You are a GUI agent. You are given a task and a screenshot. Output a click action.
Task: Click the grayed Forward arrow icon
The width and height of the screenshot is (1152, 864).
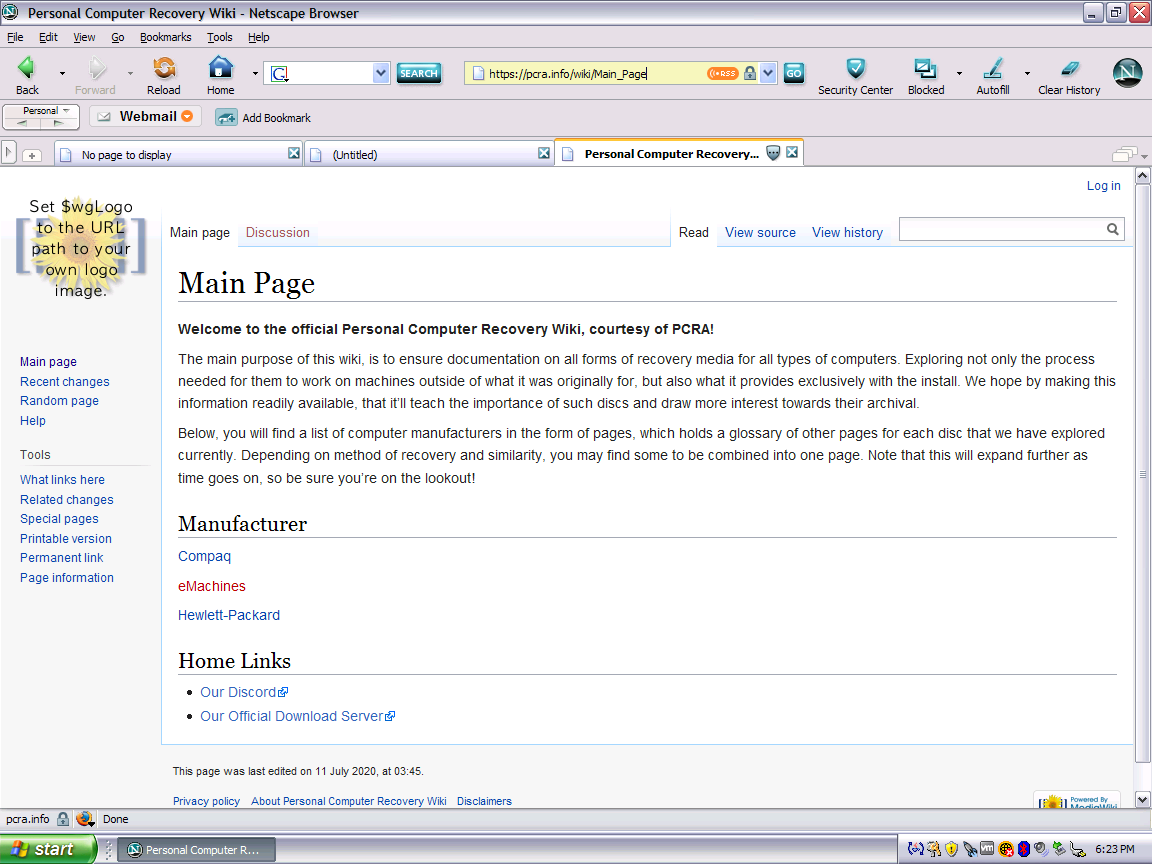click(97, 68)
